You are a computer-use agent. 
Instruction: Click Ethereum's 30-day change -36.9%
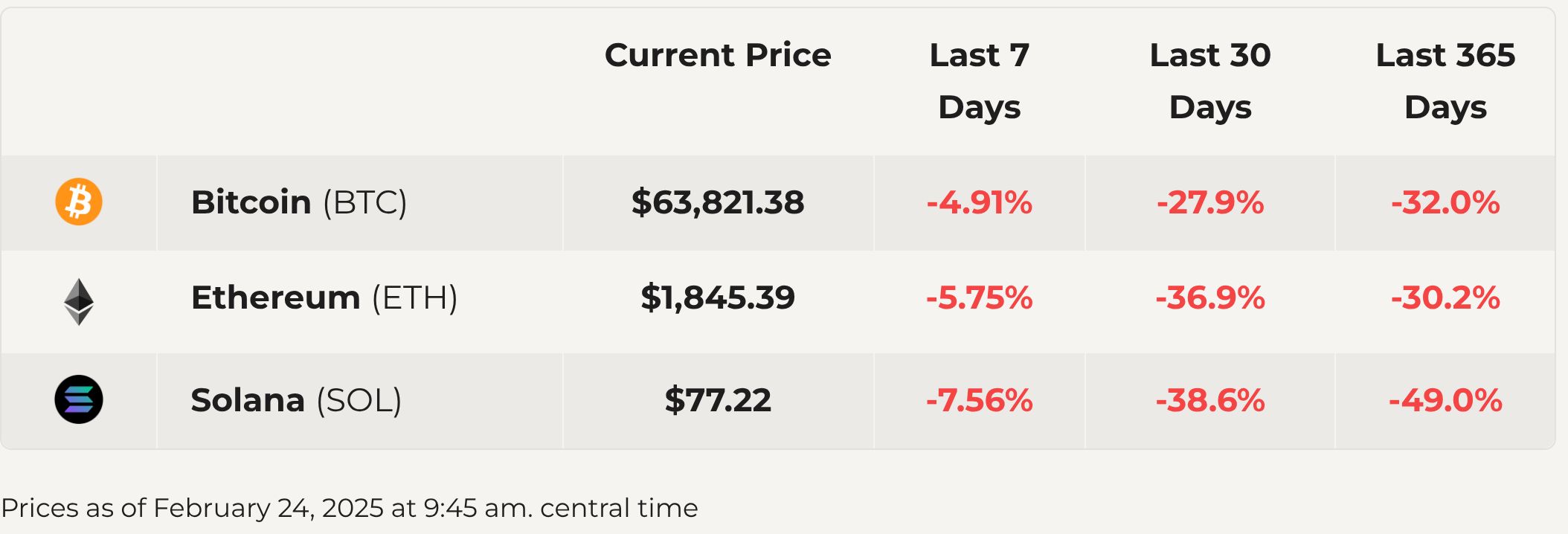click(x=1210, y=297)
